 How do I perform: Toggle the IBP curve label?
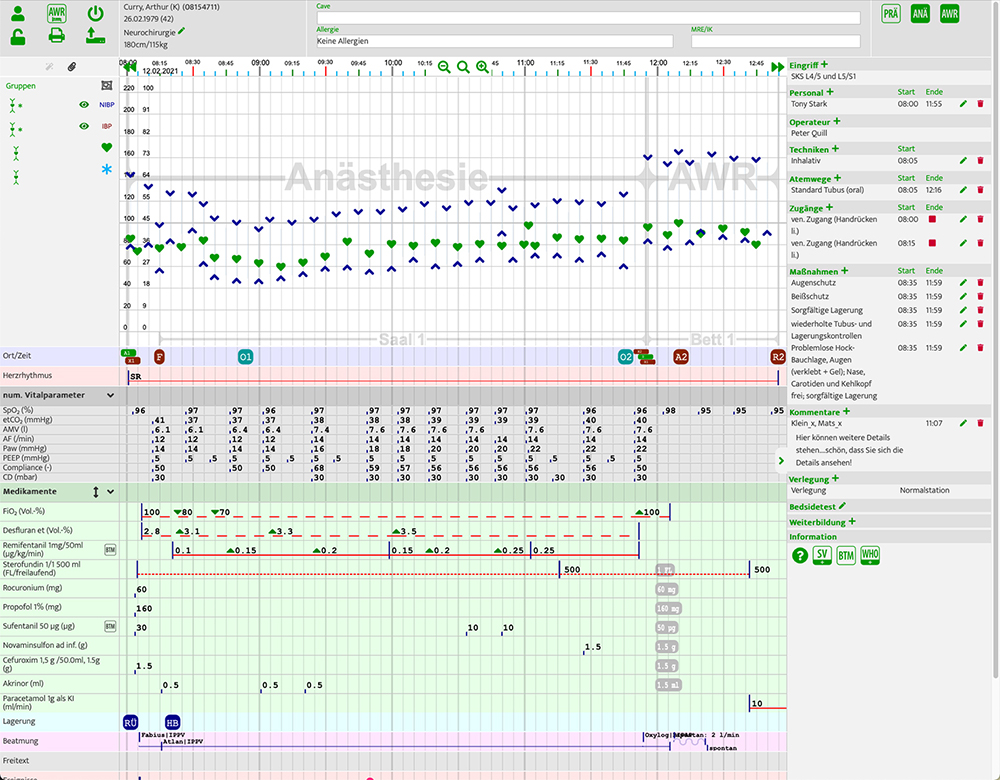coord(107,126)
